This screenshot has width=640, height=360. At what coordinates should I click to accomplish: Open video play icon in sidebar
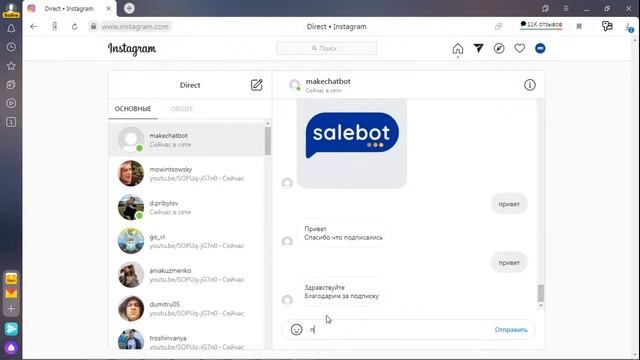click(11, 103)
